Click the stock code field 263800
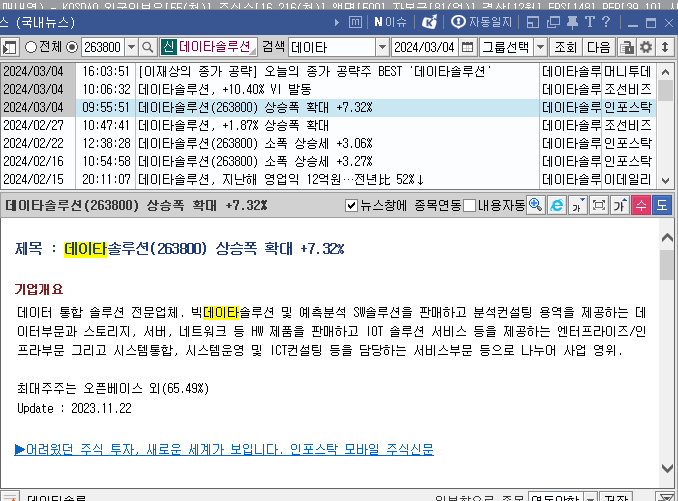Image resolution: width=678 pixels, height=501 pixels. click(103, 47)
